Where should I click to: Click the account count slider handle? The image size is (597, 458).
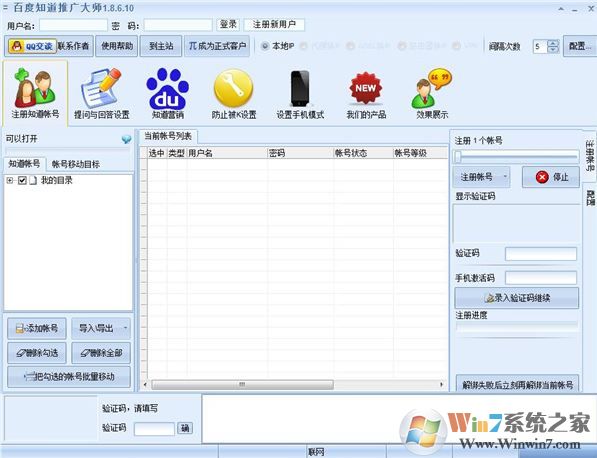(x=458, y=156)
